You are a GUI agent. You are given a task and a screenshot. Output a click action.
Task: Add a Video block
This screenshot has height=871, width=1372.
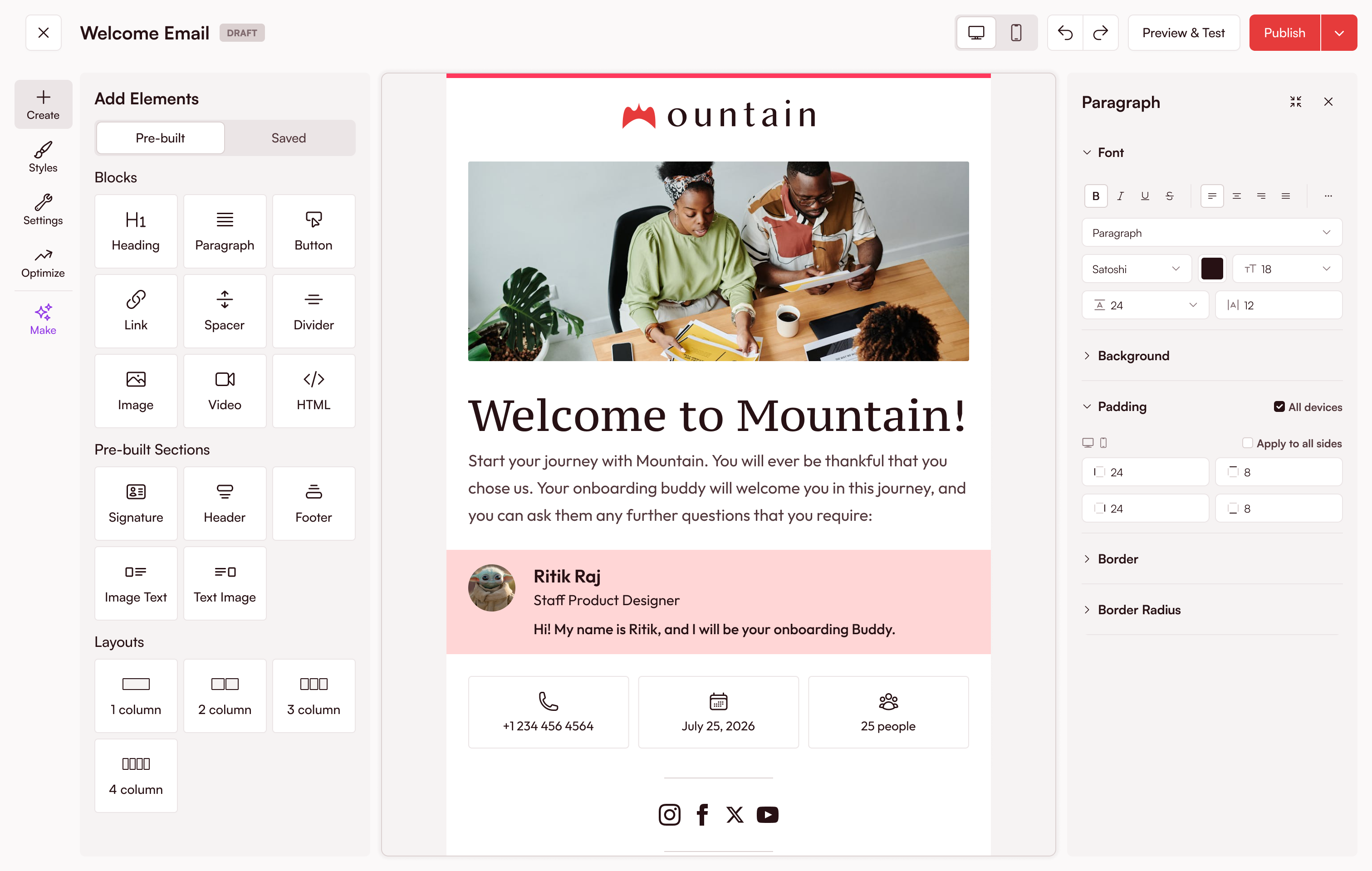[x=225, y=391]
